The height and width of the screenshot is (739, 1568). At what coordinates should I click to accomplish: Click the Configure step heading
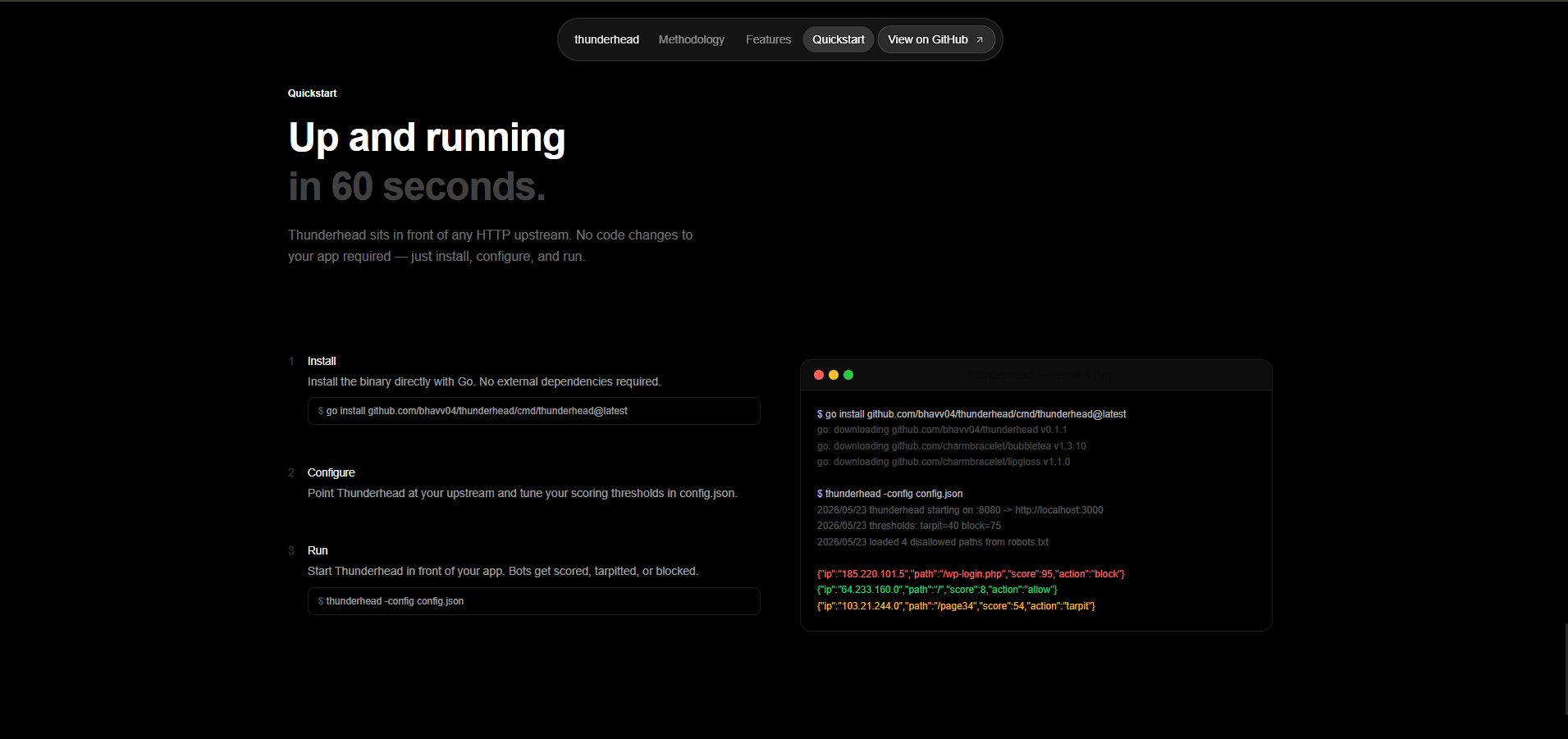click(331, 472)
